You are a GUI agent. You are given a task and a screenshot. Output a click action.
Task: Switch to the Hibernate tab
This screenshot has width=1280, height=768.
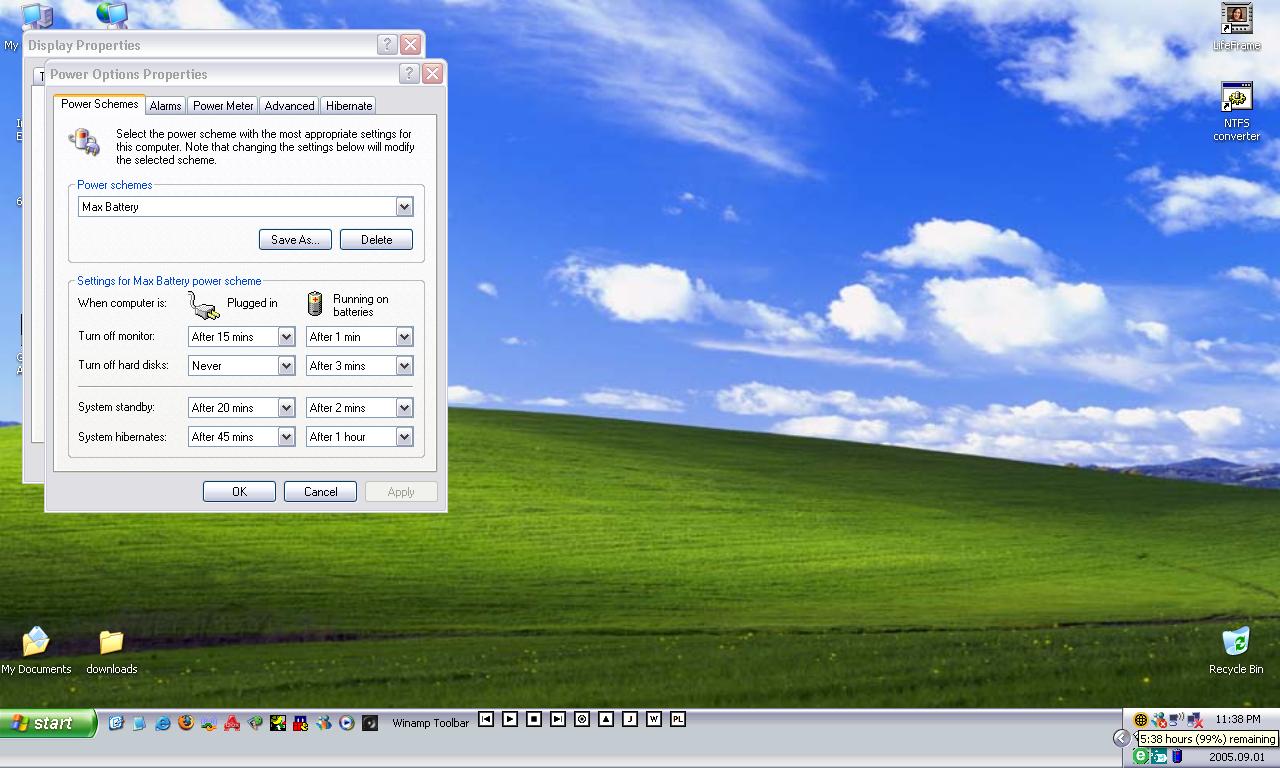pos(349,106)
